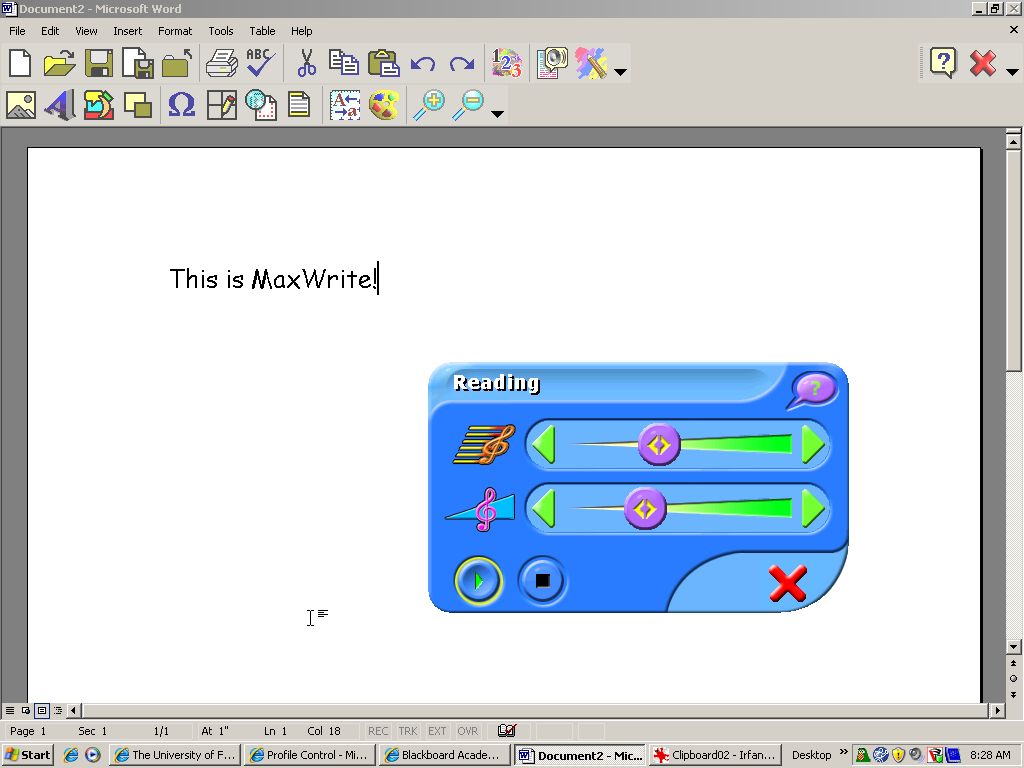Open the question mark help icon
The height and width of the screenshot is (768, 1024).
click(x=943, y=64)
